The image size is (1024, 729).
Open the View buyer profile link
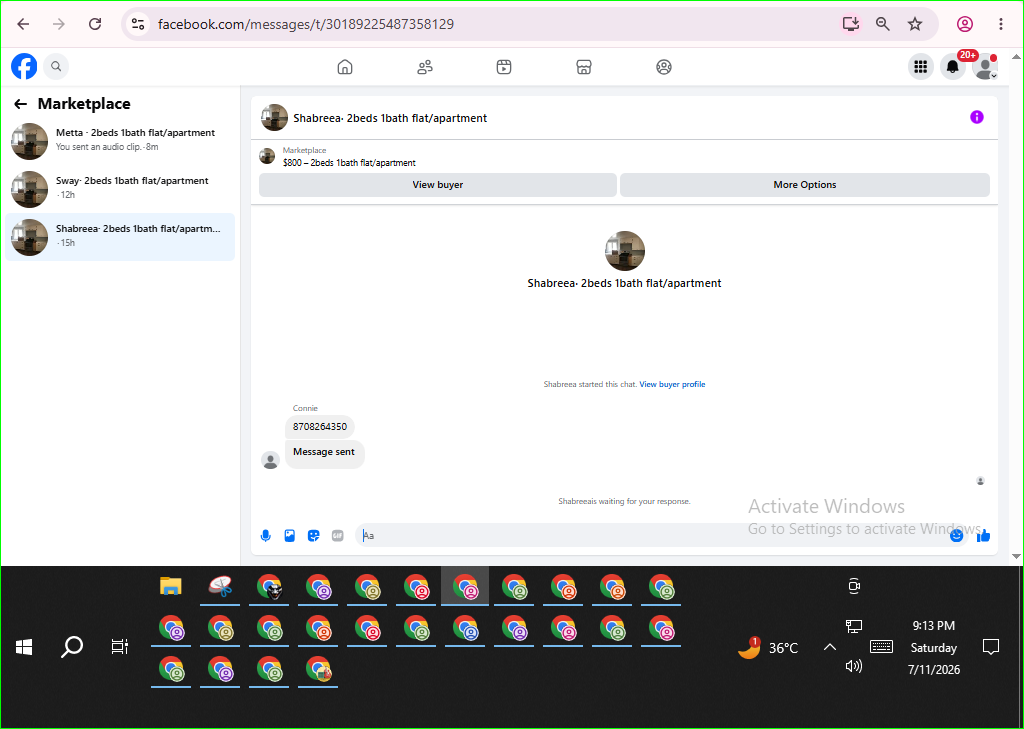click(672, 384)
